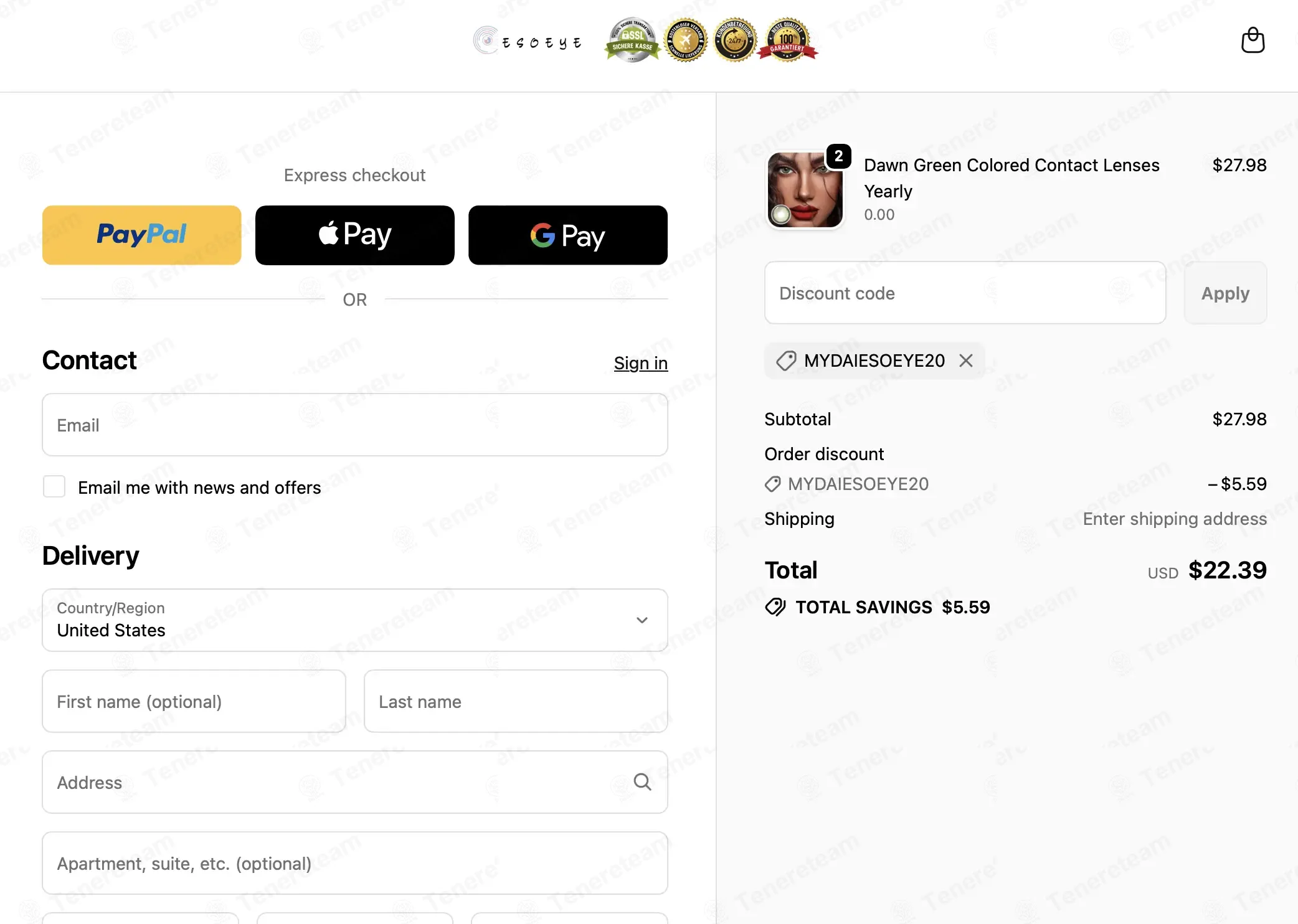The image size is (1298, 924).
Task: Click the address search magnifier icon
Action: coord(642,782)
